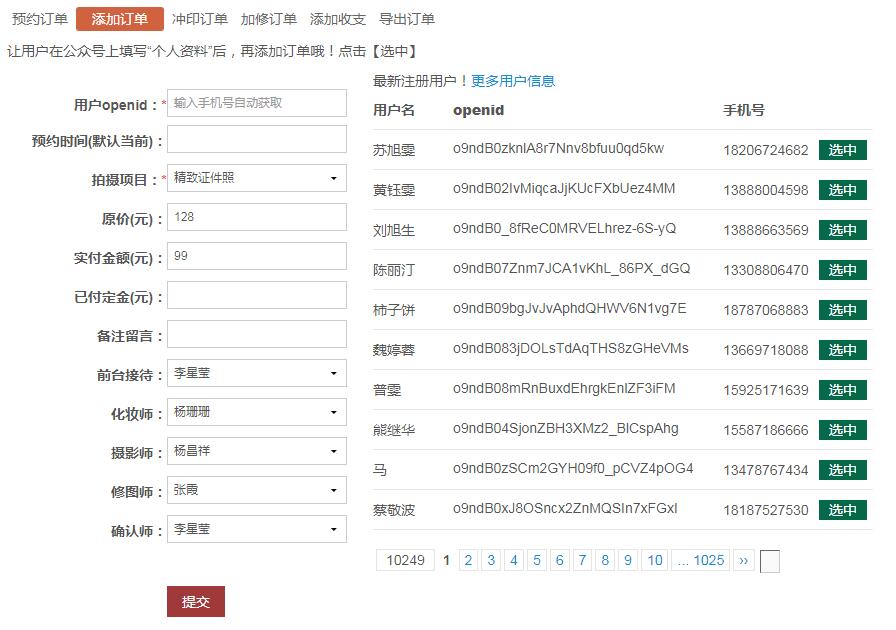Click 选中 for user 蔡敬波
This screenshot has height=630, width=896.
click(x=842, y=510)
